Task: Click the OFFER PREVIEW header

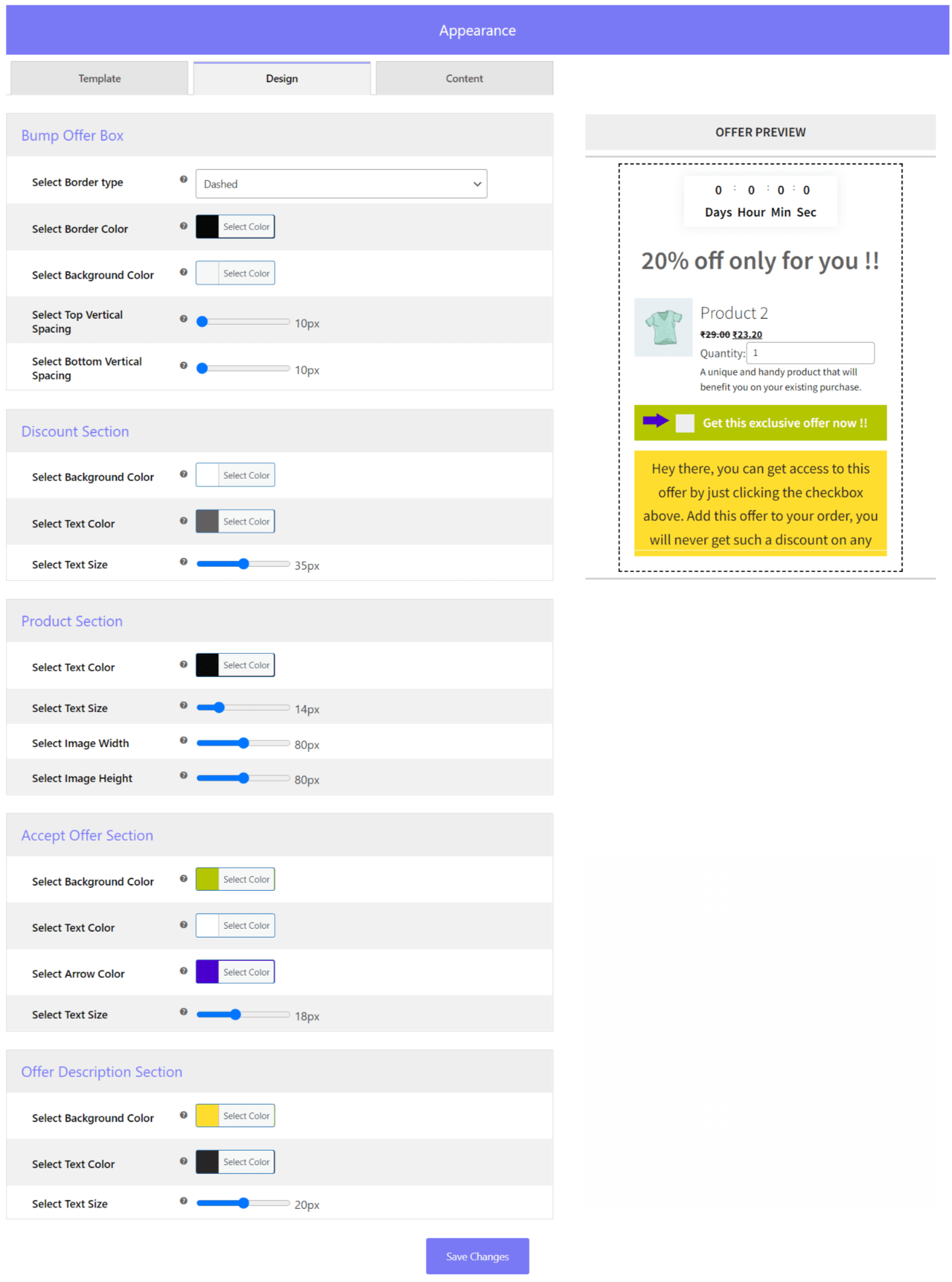Action: tap(760, 132)
